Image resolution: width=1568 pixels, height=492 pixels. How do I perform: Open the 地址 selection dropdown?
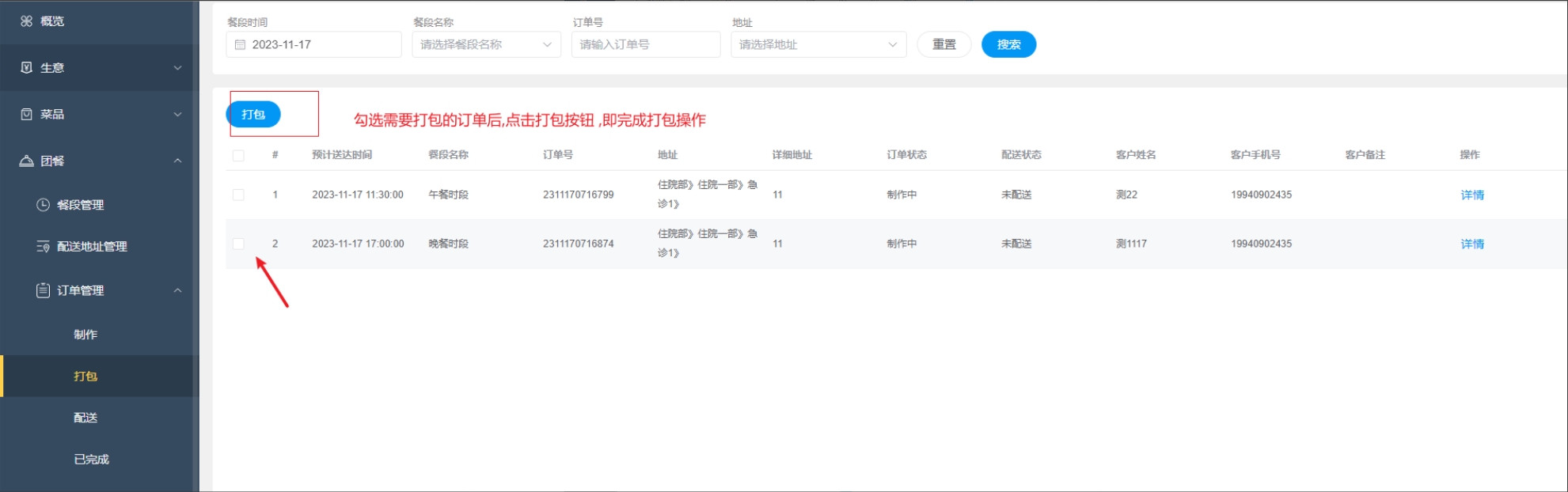(818, 45)
